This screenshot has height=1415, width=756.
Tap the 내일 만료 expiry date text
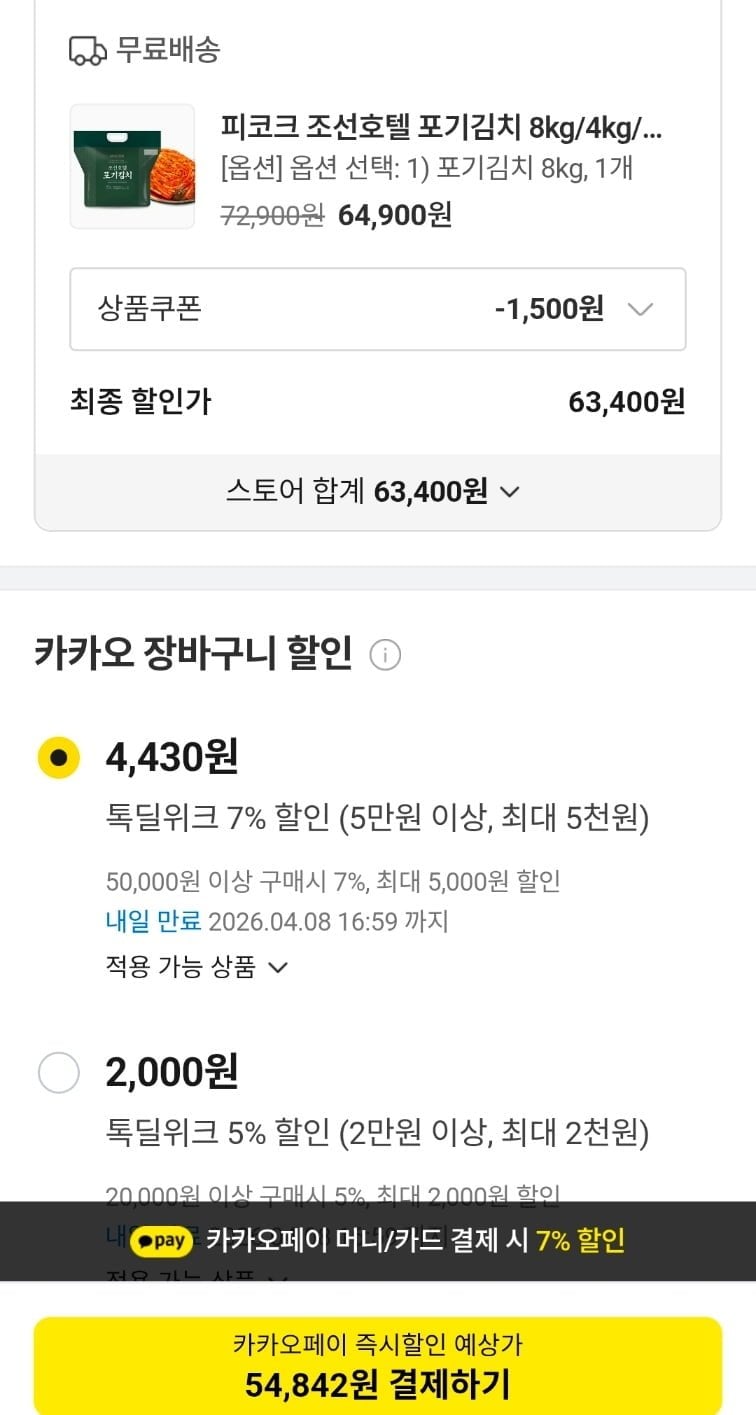(277, 921)
